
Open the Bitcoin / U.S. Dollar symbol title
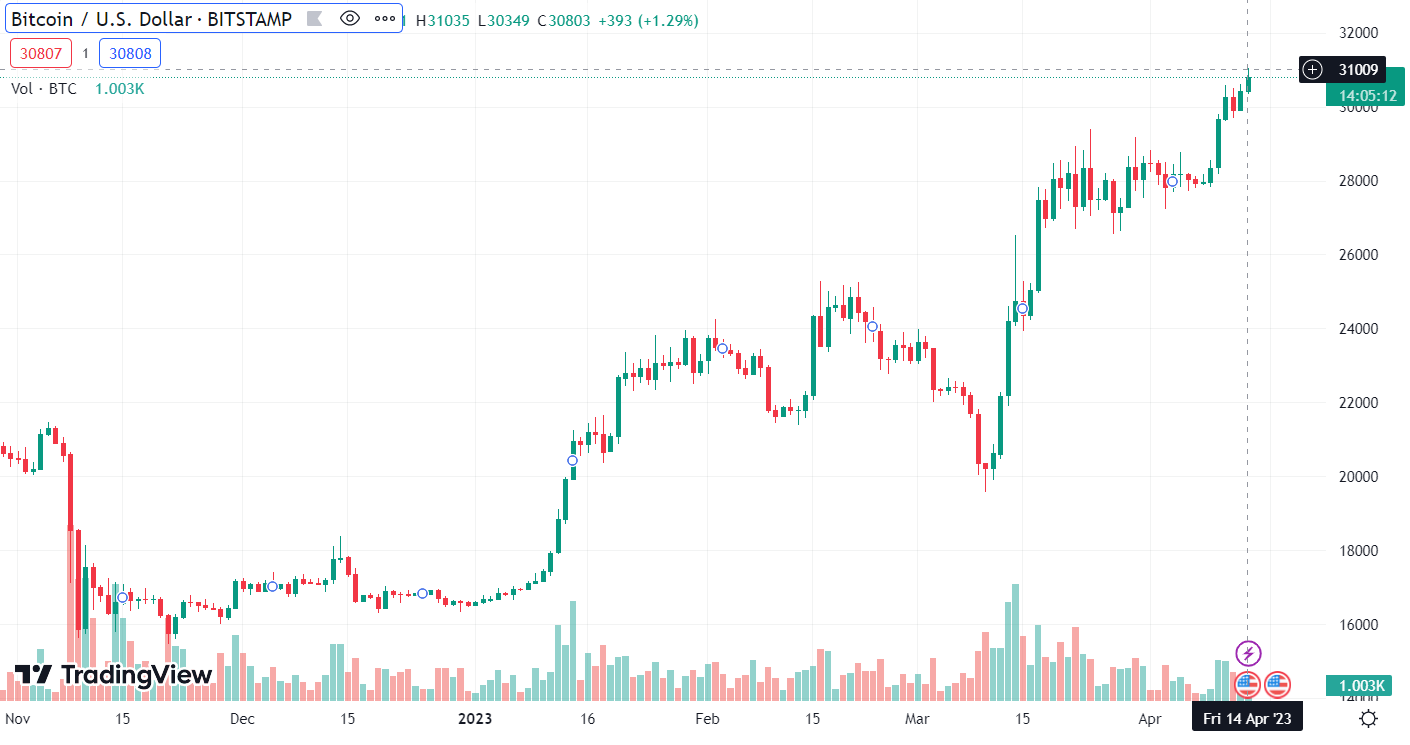point(152,19)
